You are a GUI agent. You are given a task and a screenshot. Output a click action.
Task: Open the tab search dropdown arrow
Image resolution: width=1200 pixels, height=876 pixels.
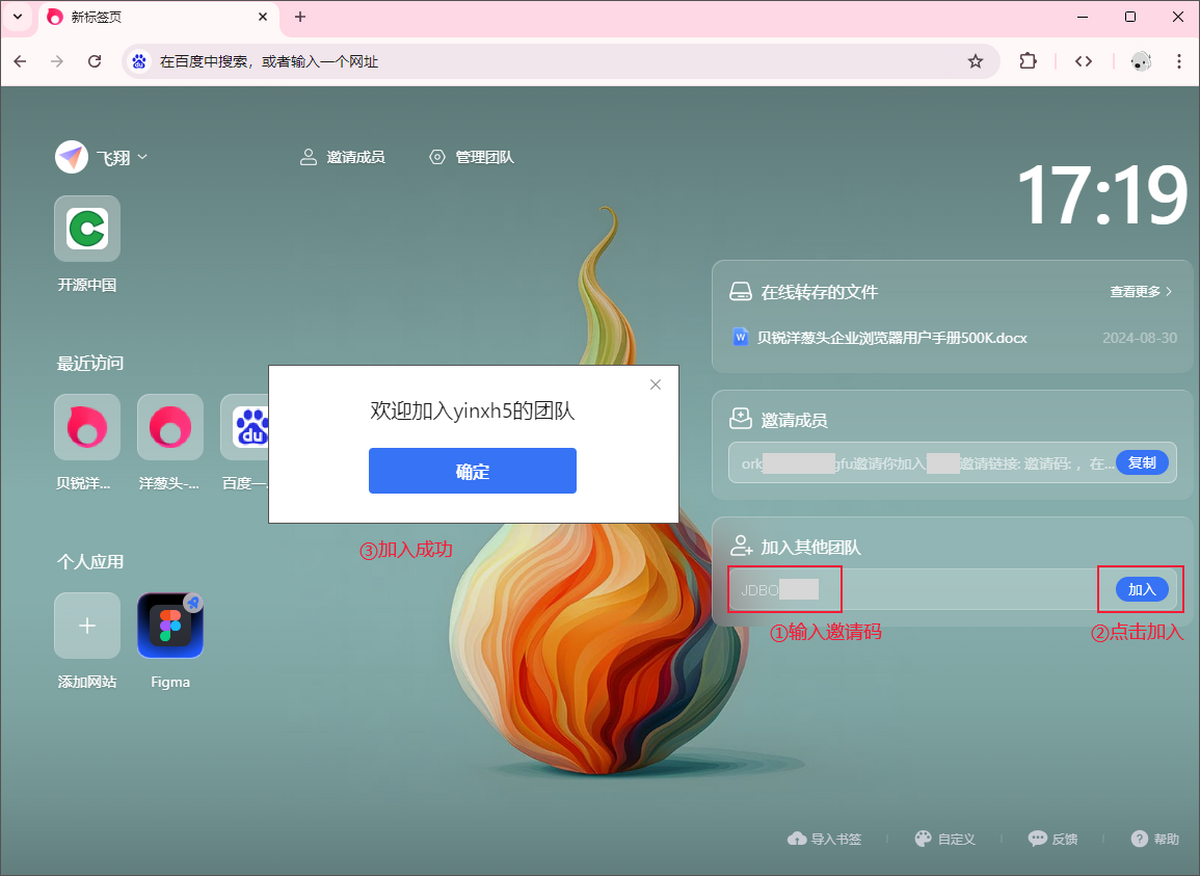point(17,17)
